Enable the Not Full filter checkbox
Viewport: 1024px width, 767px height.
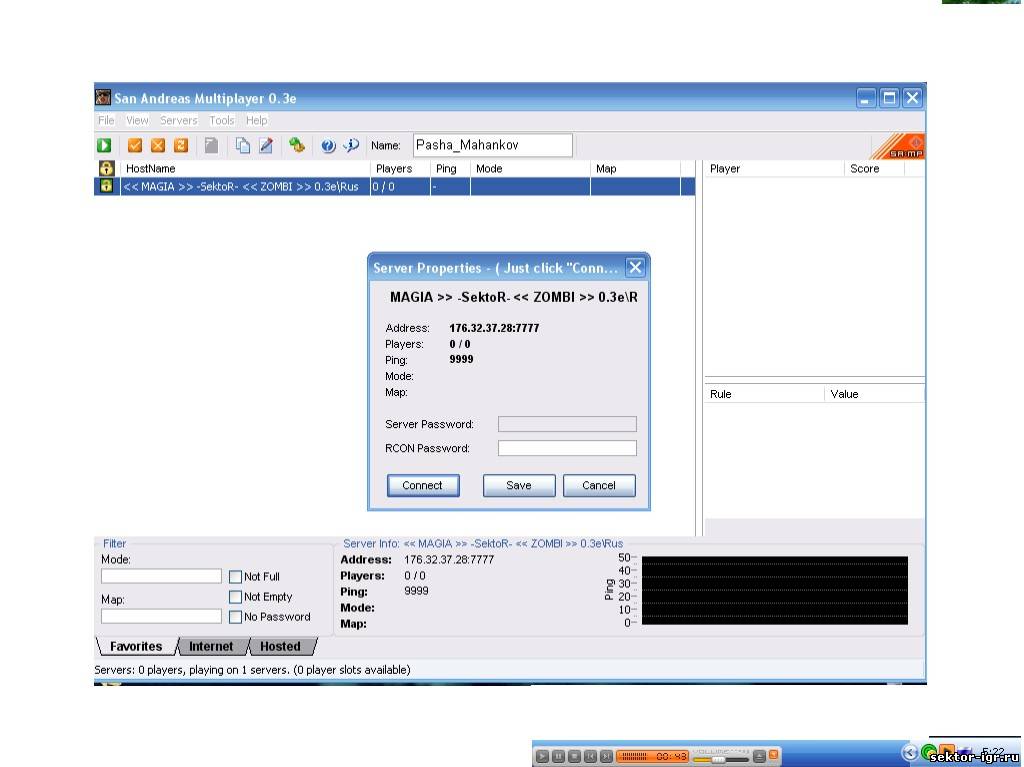(236, 577)
